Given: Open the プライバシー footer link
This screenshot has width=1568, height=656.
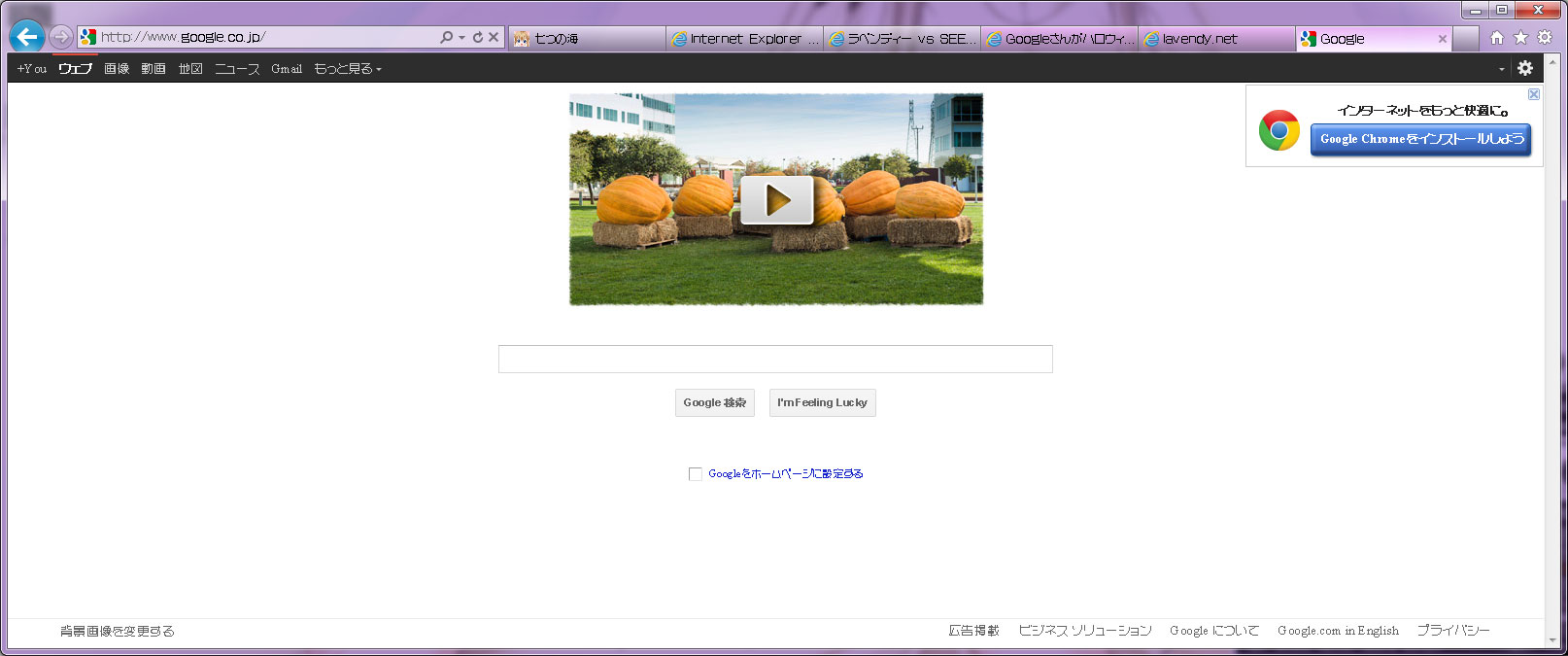Looking at the screenshot, I should pyautogui.click(x=1453, y=631).
